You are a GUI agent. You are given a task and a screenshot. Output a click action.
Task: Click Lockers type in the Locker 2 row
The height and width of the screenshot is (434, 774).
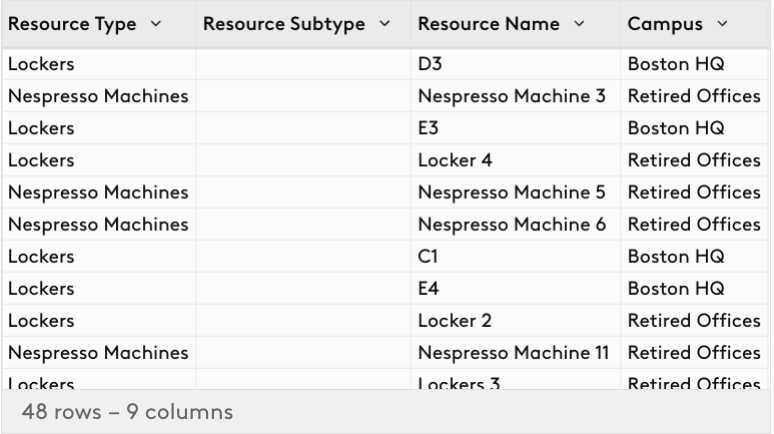[x=41, y=320]
